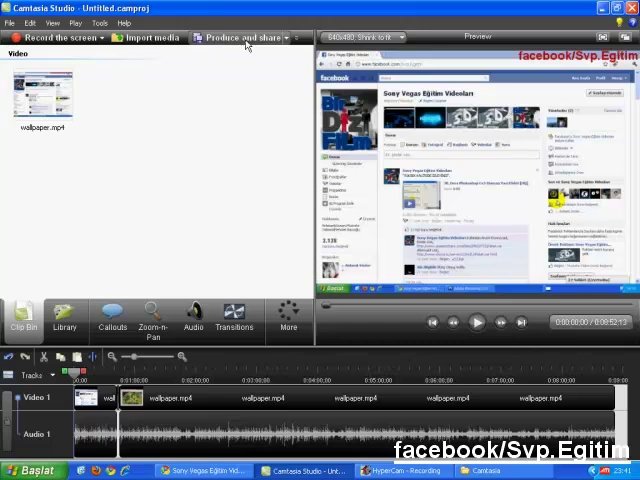Select the Audio 1 track label
This screenshot has height=480, width=640.
click(x=36, y=434)
